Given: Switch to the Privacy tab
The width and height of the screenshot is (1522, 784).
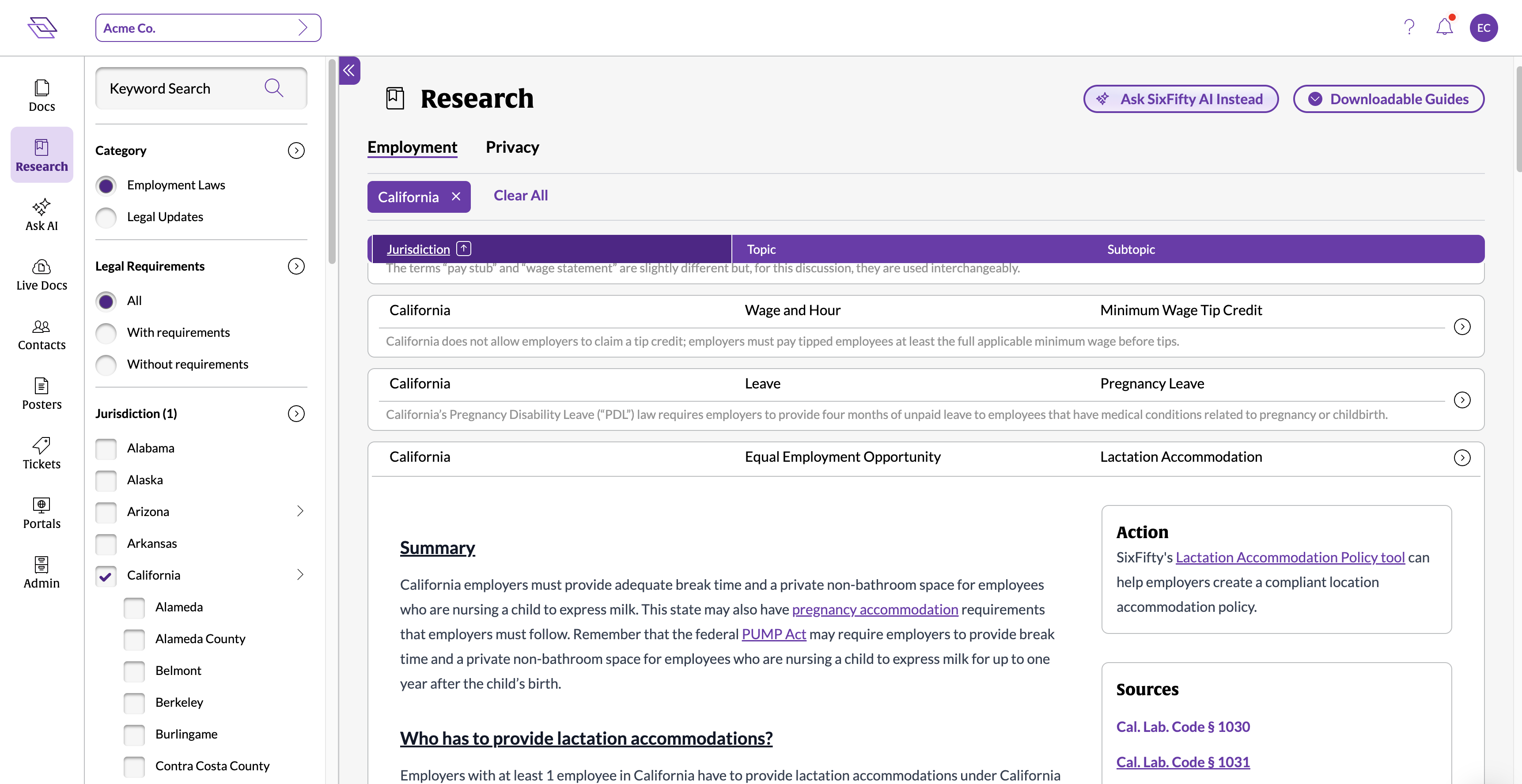Looking at the screenshot, I should click(x=511, y=147).
